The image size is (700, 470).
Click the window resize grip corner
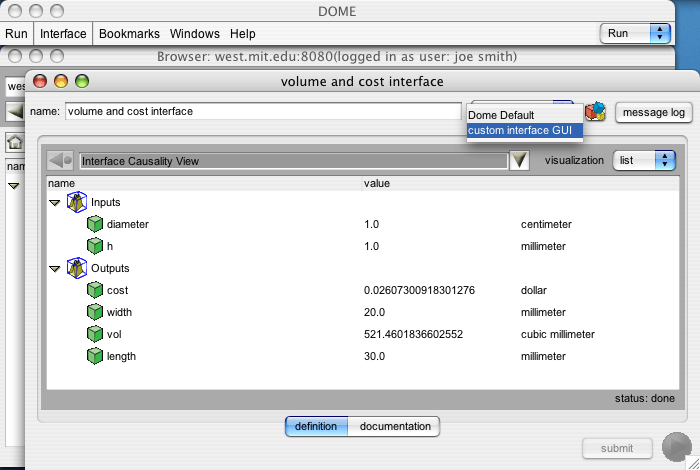(x=694, y=464)
